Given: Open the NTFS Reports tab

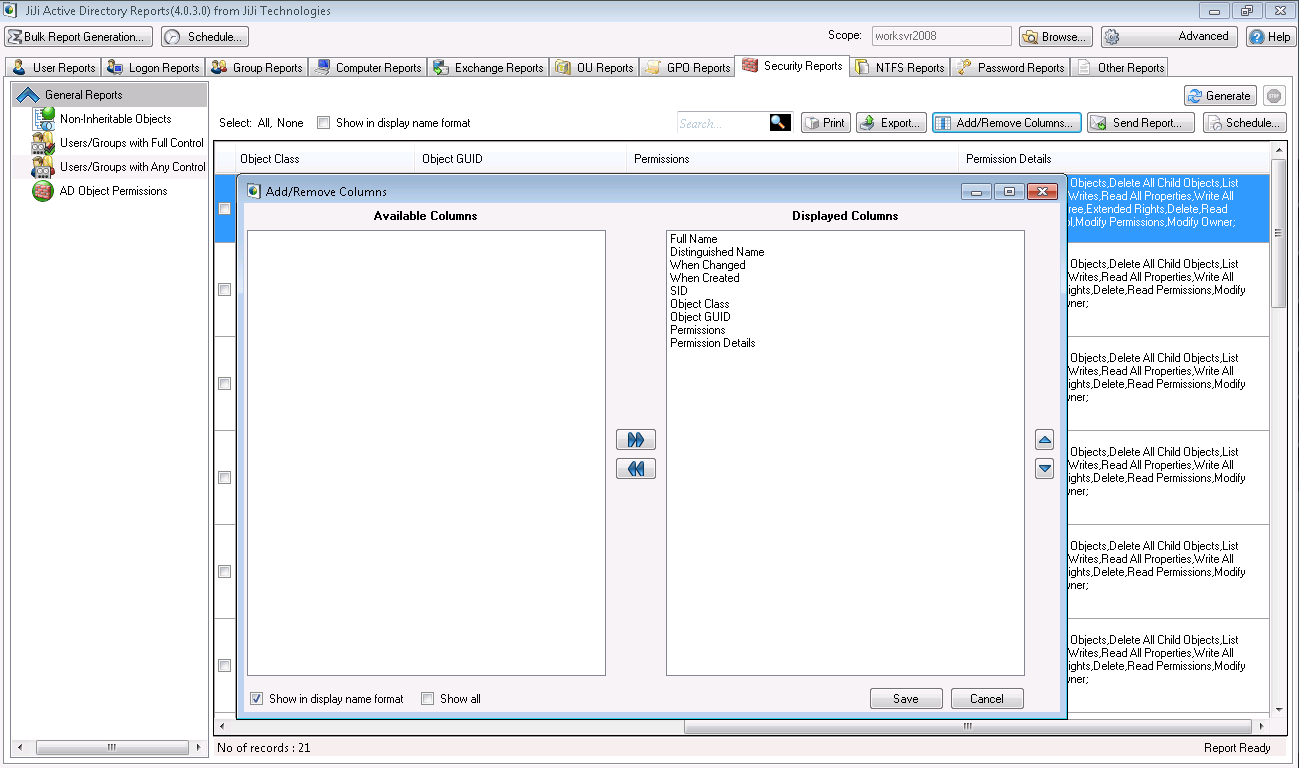Looking at the screenshot, I should pyautogui.click(x=899, y=68).
